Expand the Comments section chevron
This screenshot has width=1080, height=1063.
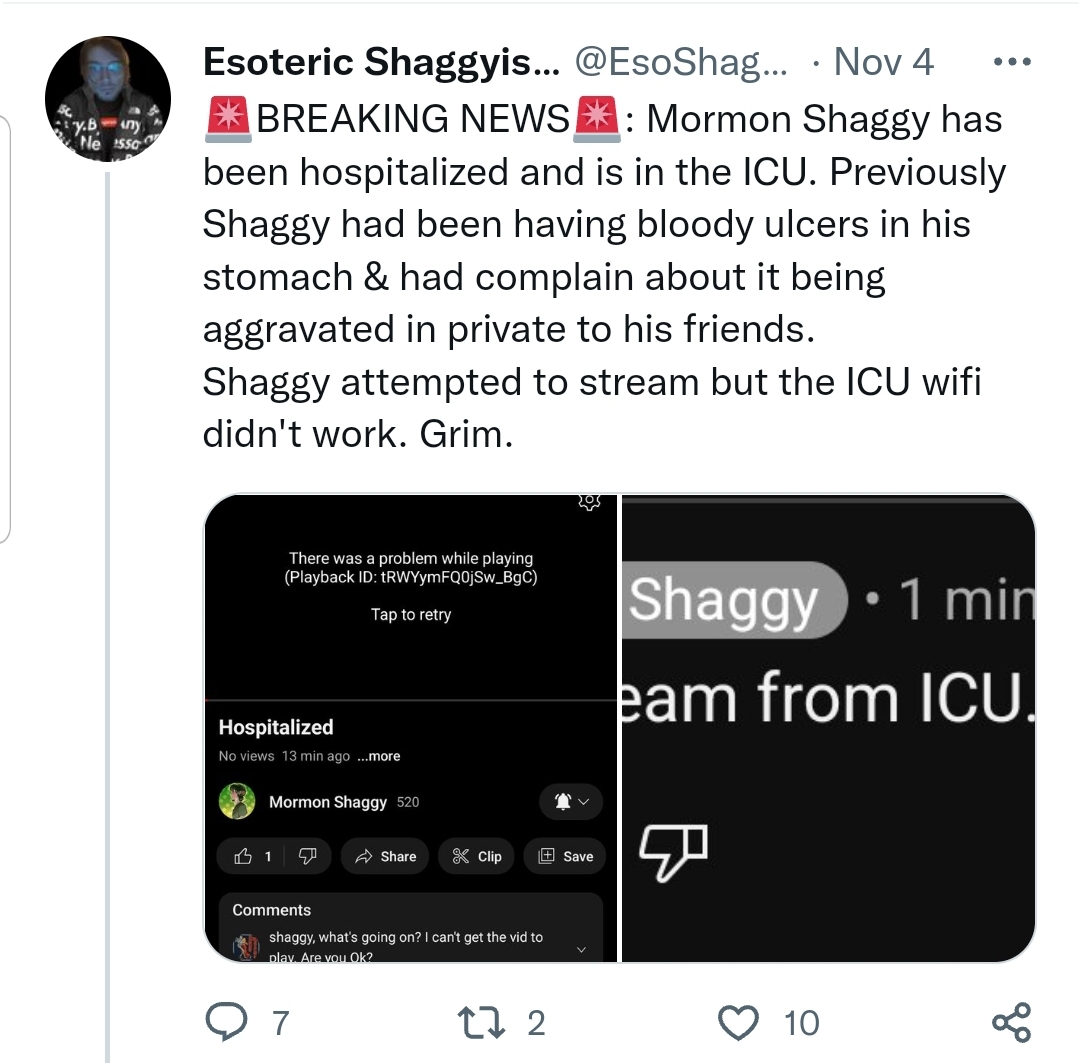582,948
